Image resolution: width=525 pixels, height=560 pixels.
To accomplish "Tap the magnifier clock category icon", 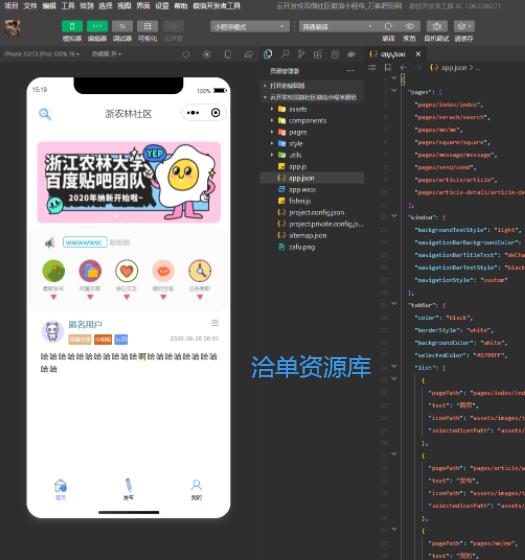I will click(200, 270).
